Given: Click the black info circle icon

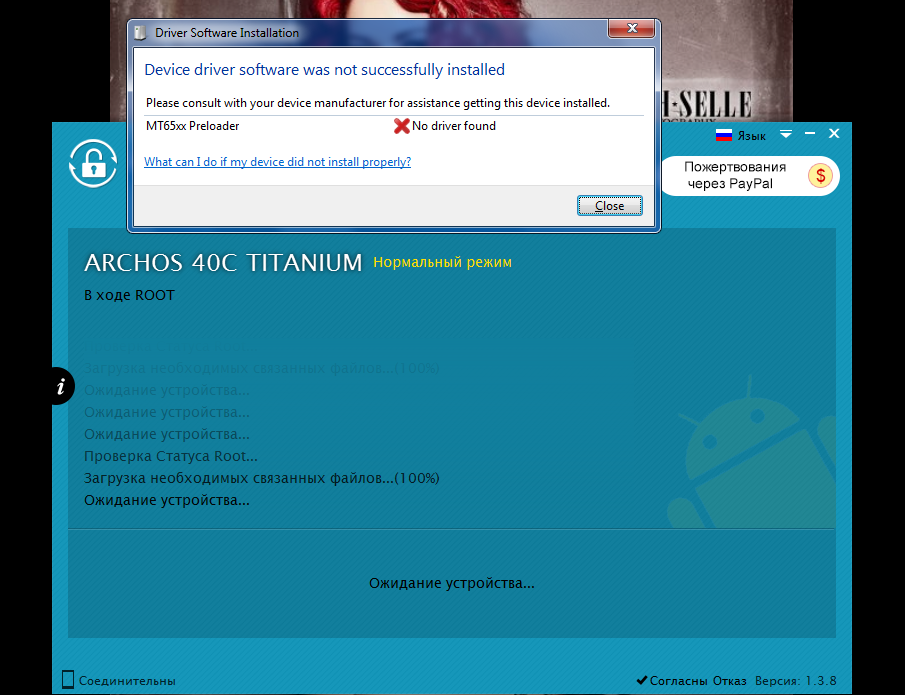Looking at the screenshot, I should pos(62,385).
